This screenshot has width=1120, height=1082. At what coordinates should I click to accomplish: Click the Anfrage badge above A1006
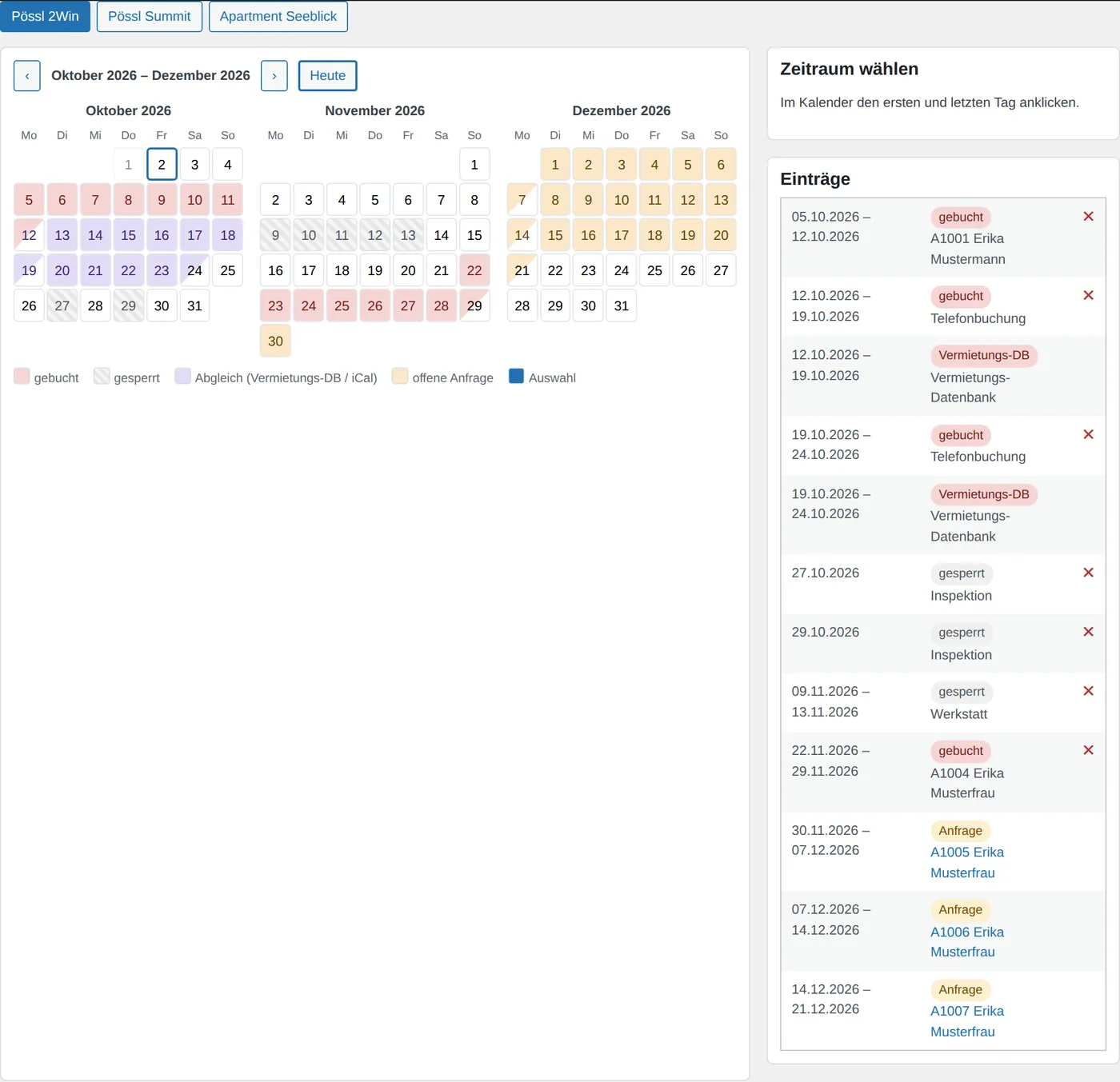click(x=960, y=910)
